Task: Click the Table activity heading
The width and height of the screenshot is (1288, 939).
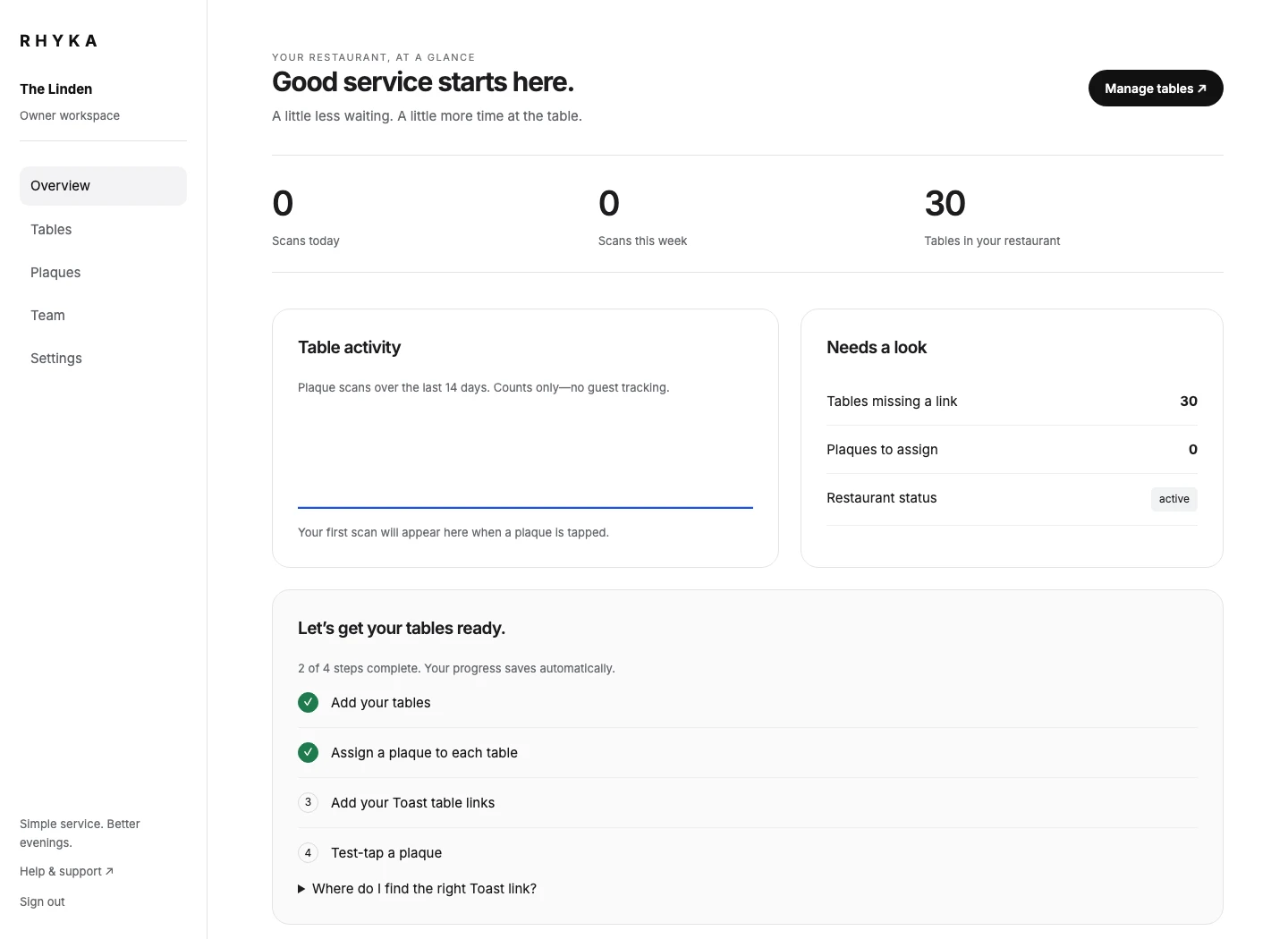Action: (x=349, y=348)
